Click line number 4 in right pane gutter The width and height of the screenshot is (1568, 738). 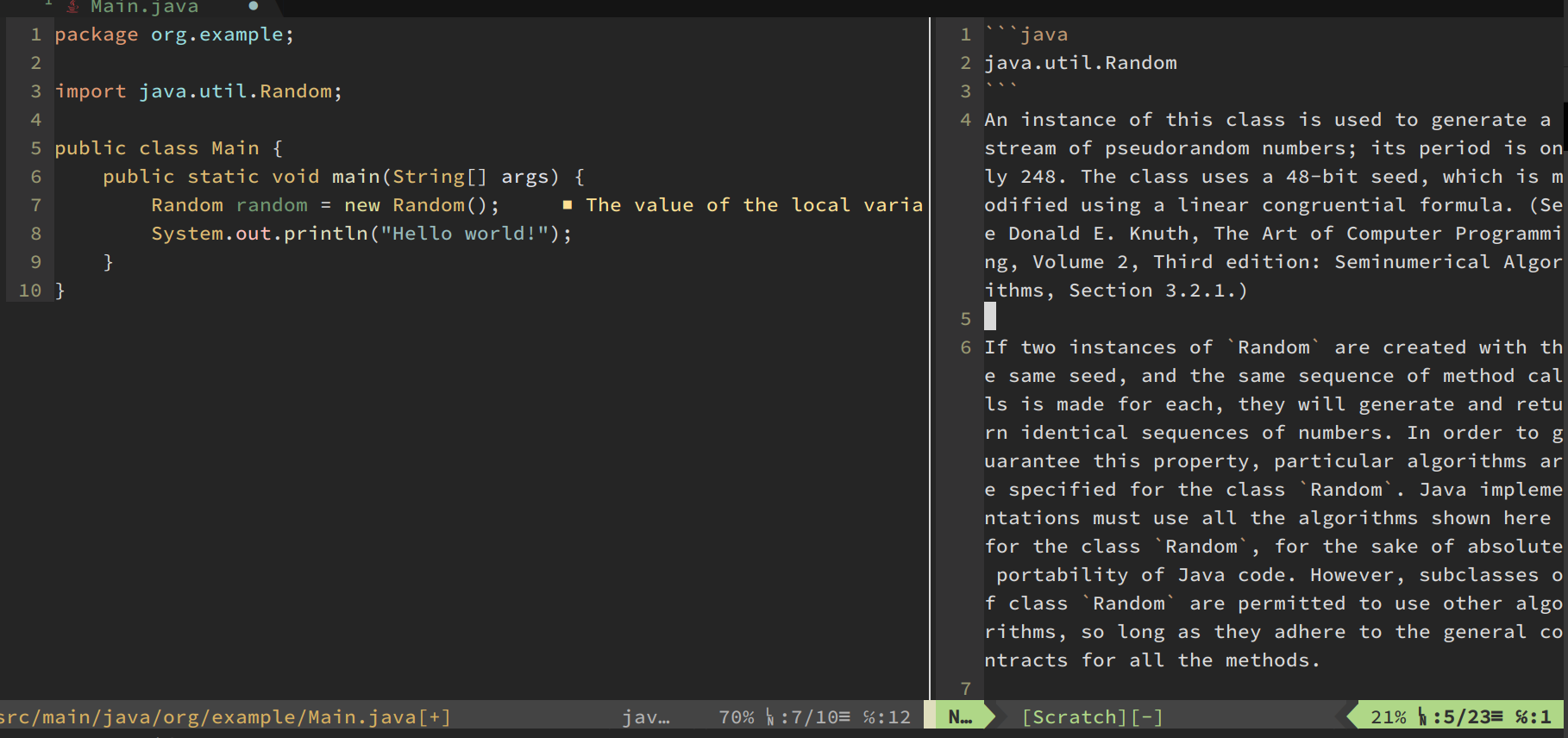coord(966,120)
